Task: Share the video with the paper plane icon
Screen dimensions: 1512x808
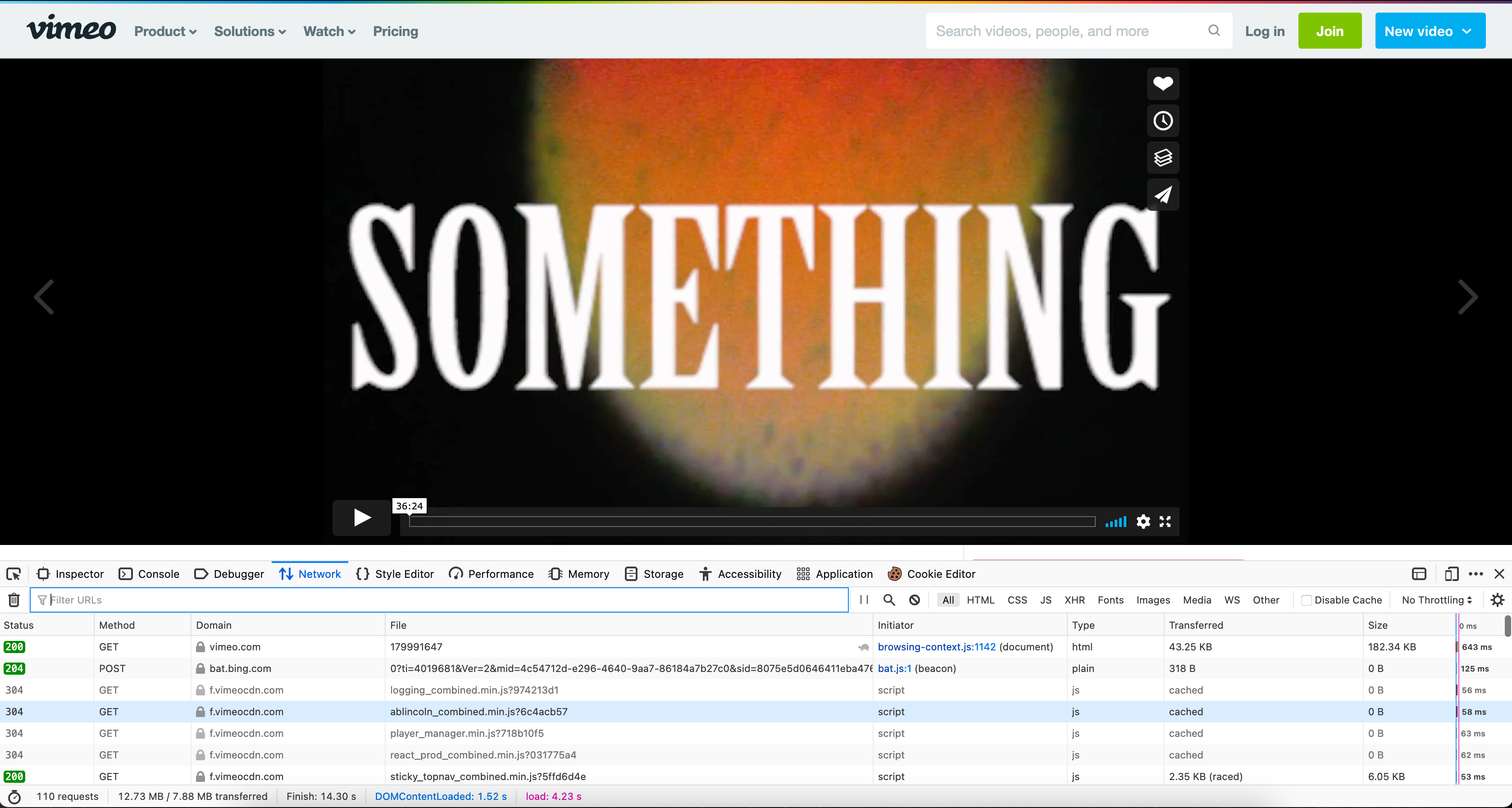Action: point(1163,194)
